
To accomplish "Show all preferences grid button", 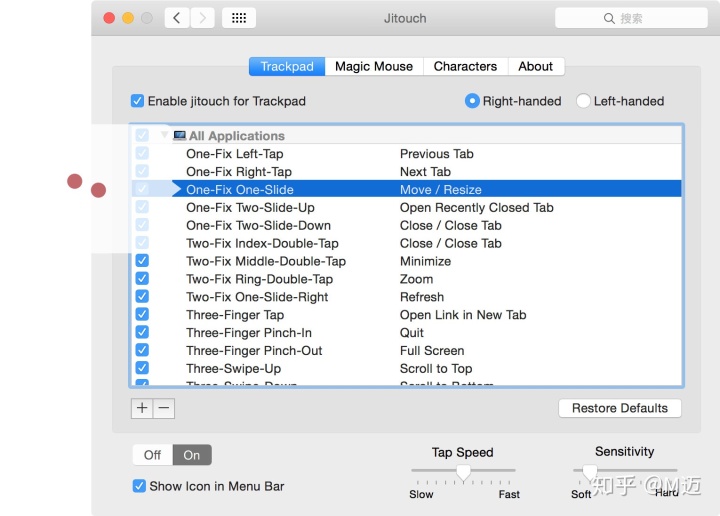I will click(x=239, y=18).
